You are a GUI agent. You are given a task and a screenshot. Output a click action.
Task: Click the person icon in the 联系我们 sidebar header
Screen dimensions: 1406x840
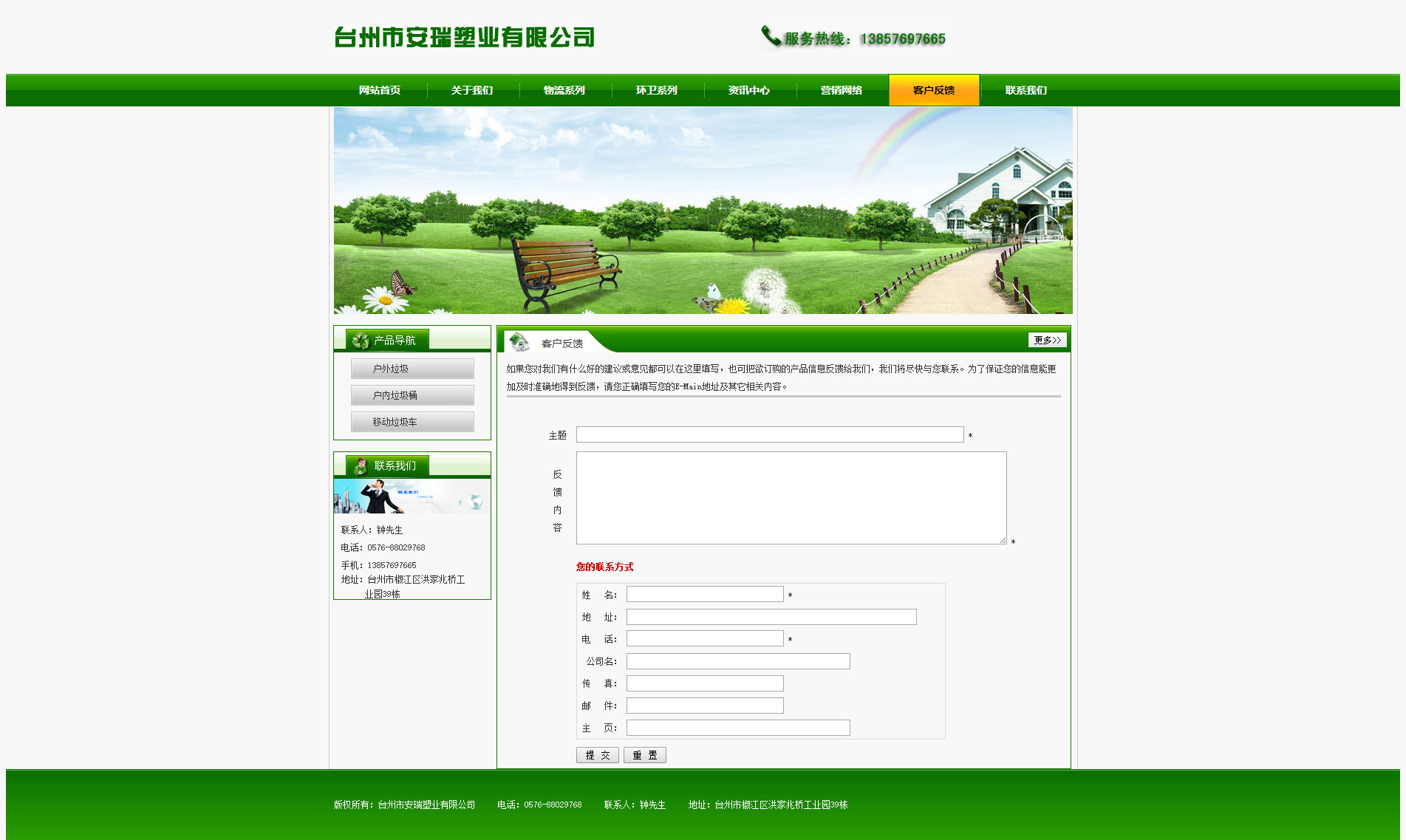click(361, 466)
